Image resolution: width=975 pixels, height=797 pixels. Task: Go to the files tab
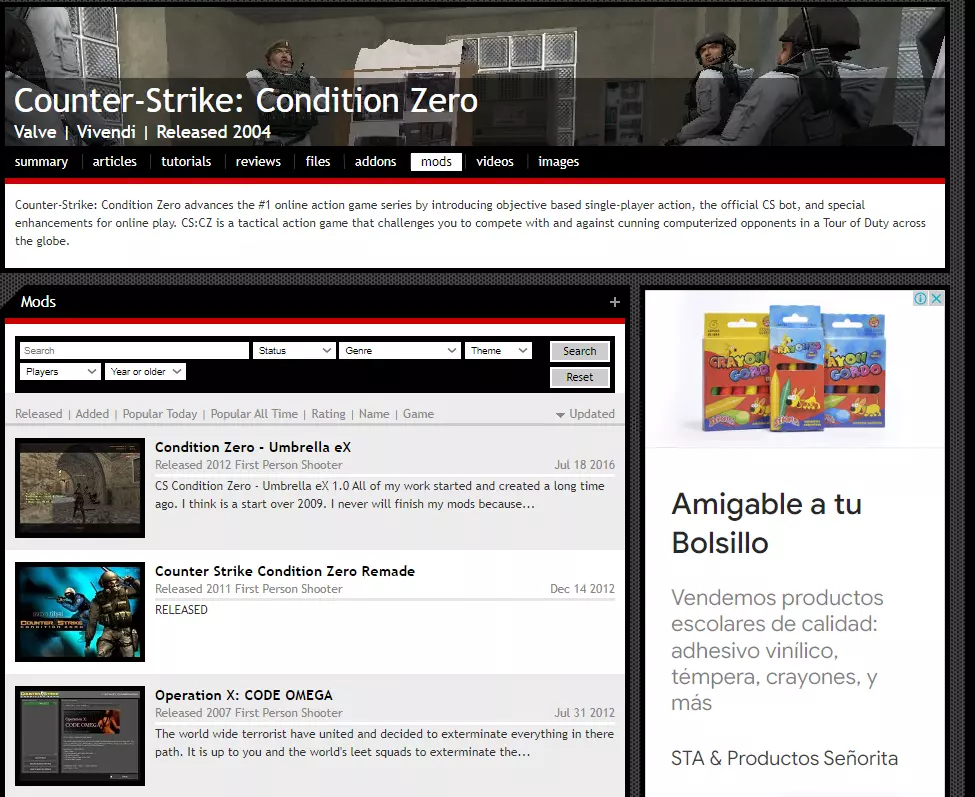pos(318,162)
